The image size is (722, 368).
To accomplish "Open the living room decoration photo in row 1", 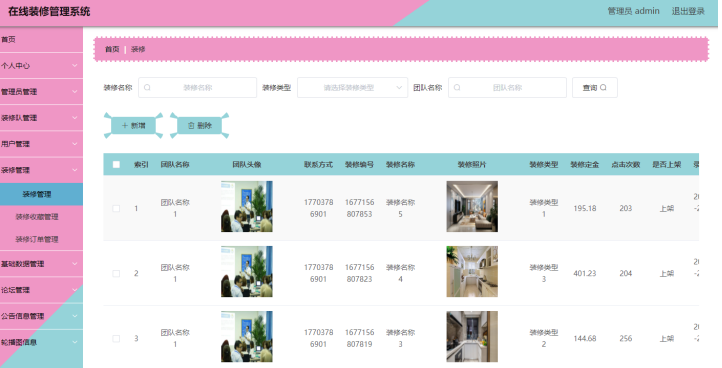I will 472,206.
